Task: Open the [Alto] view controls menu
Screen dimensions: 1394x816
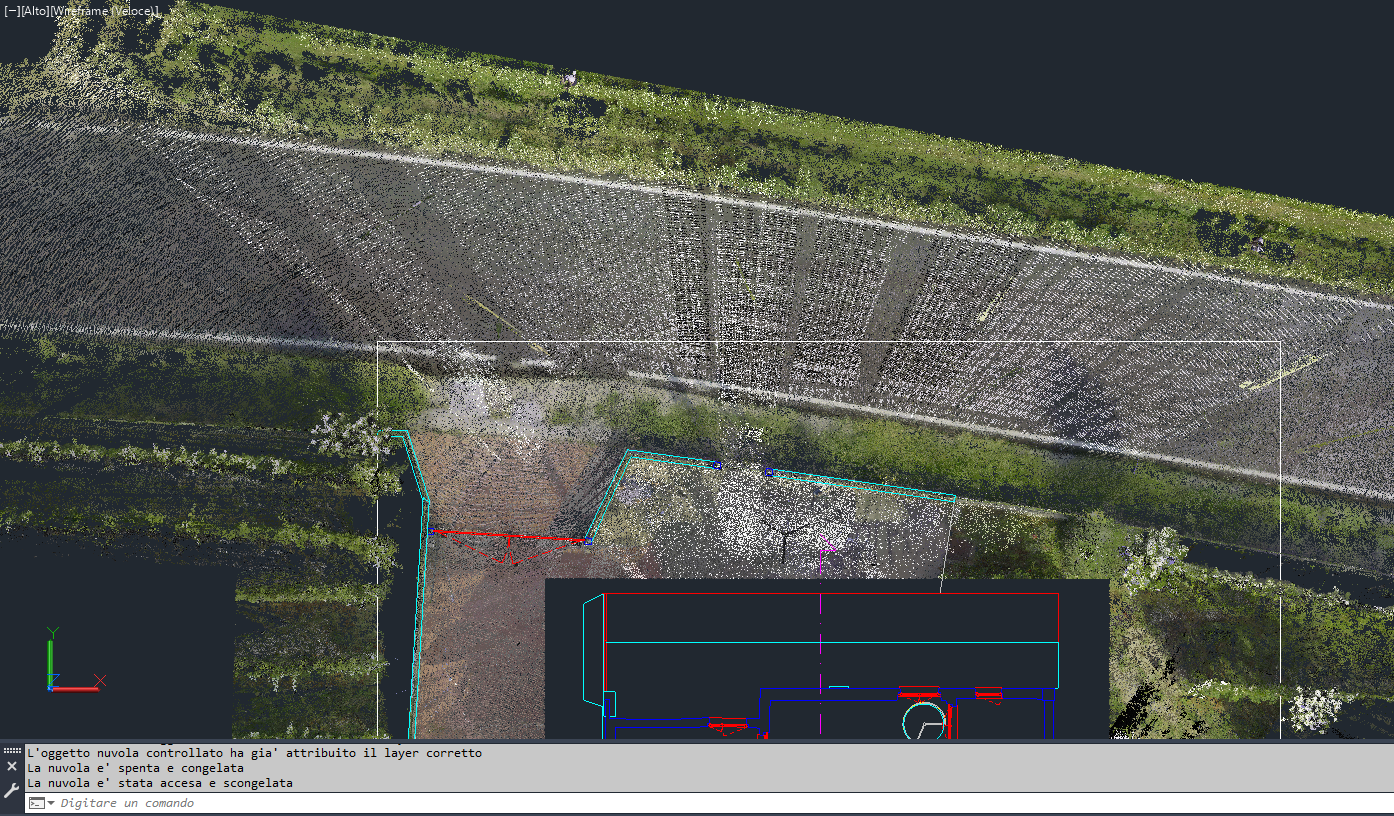Action: click(34, 10)
